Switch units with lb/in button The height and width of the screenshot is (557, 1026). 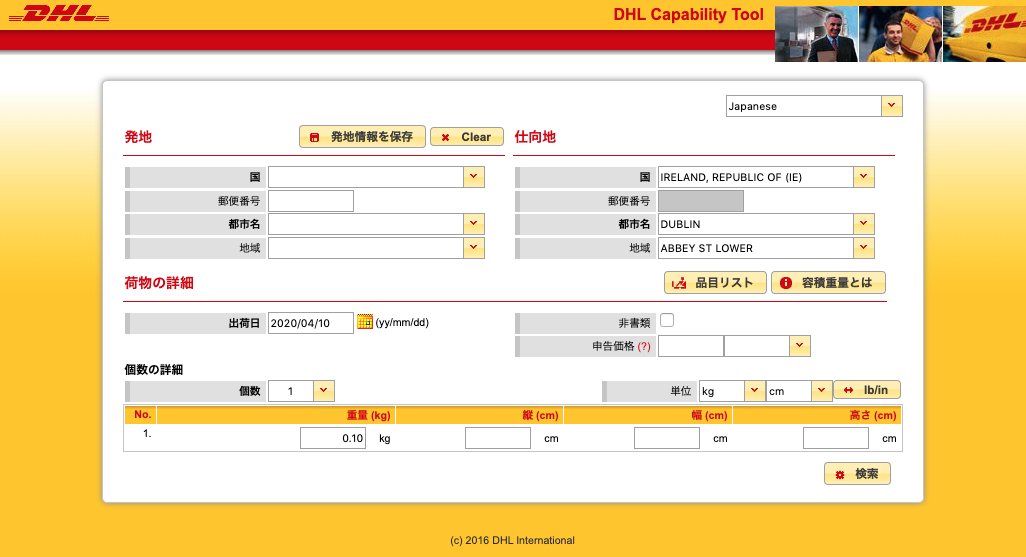867,390
